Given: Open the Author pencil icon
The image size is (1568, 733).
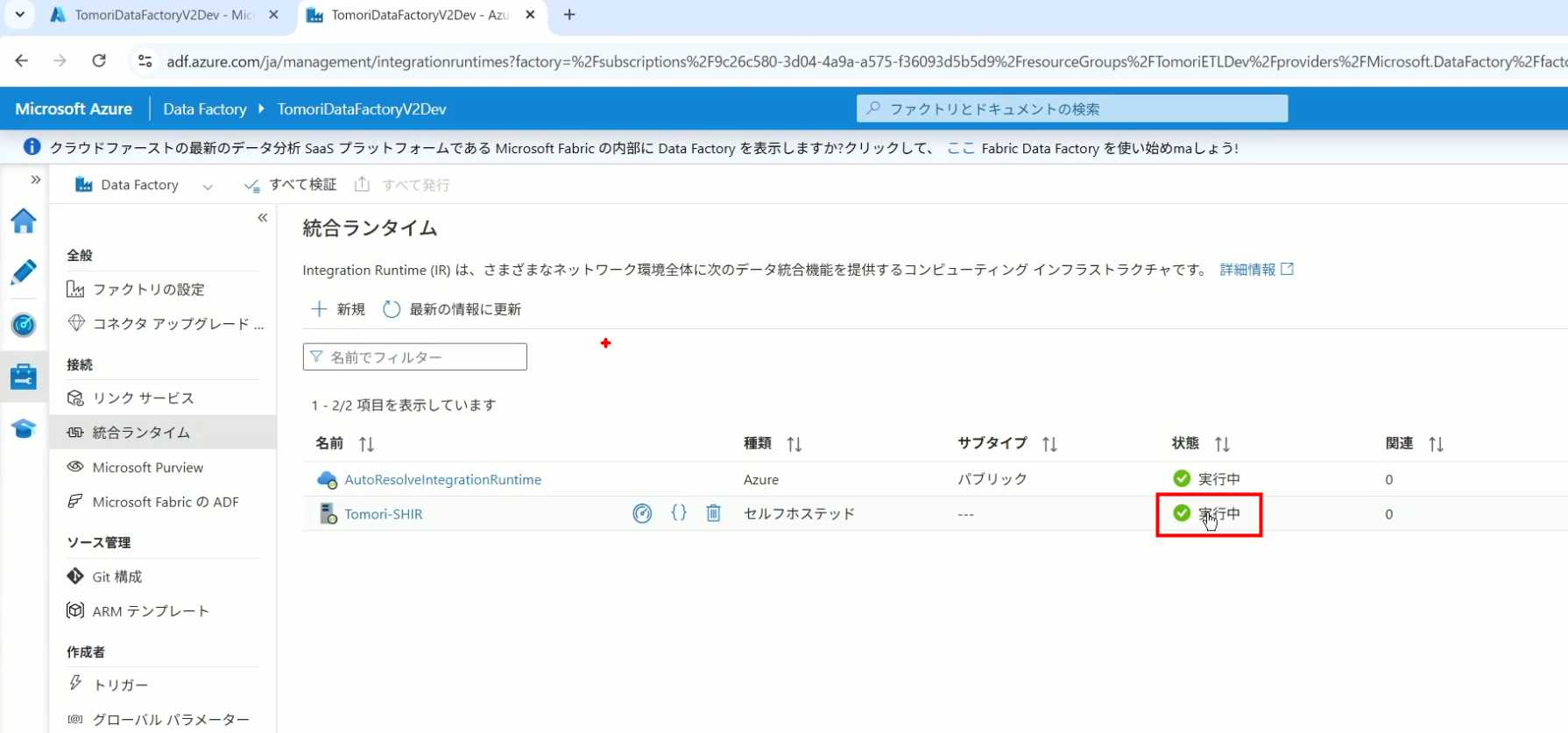Looking at the screenshot, I should (24, 272).
